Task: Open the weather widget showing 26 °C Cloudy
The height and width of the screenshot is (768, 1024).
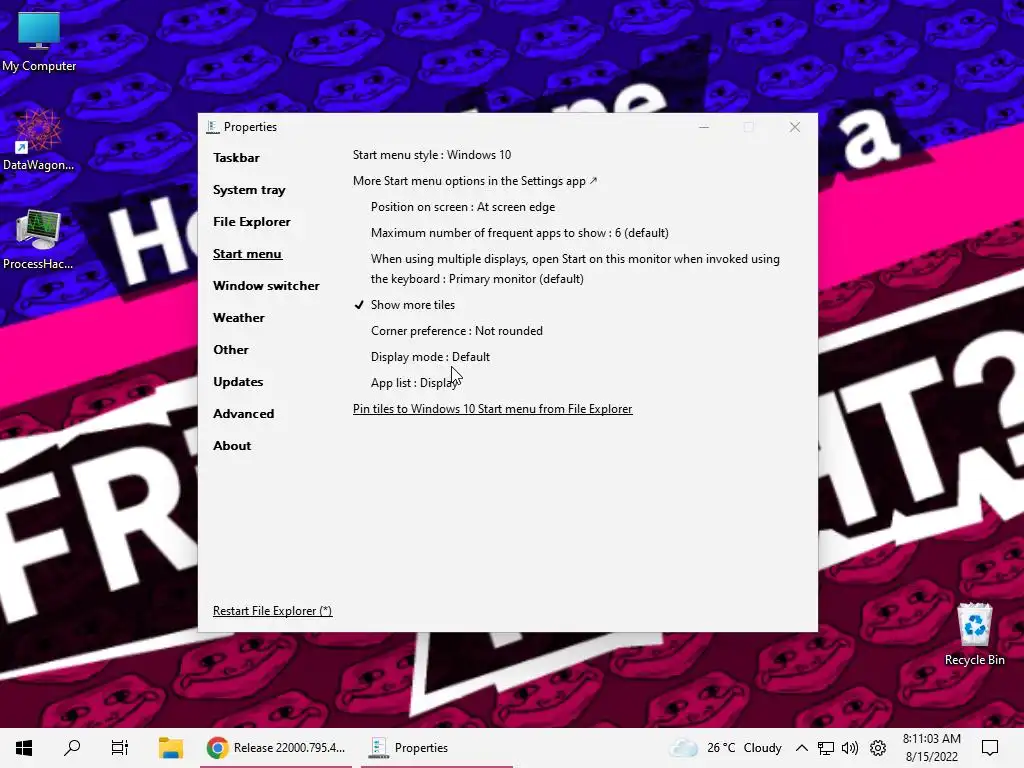Action: [726, 748]
